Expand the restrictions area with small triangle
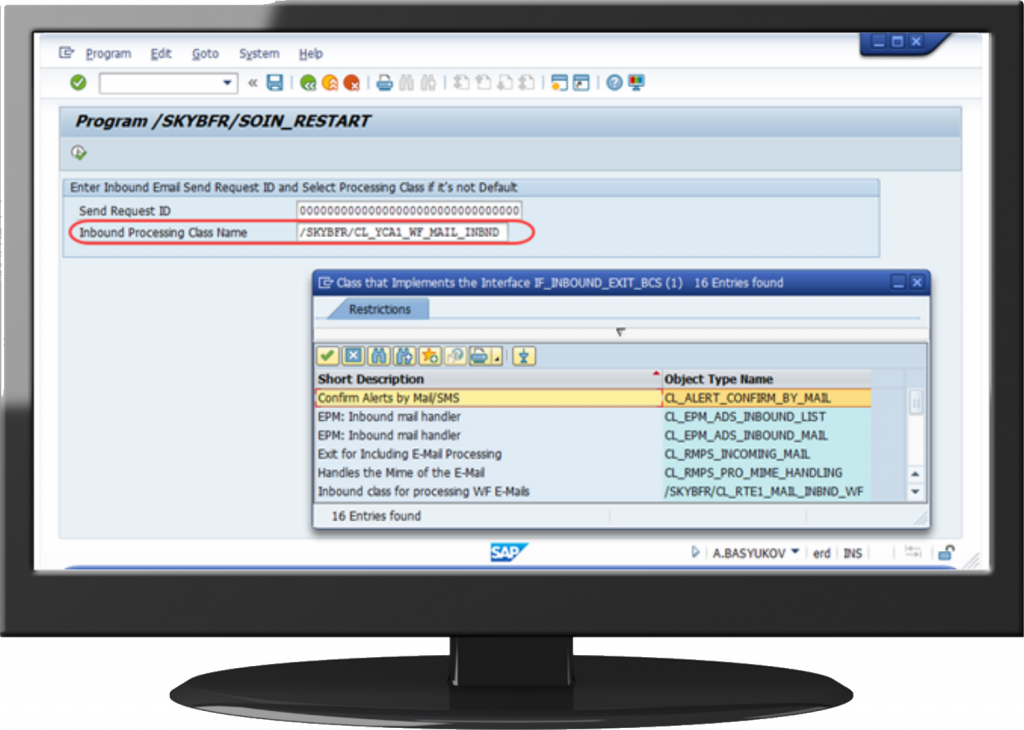 click(x=620, y=332)
